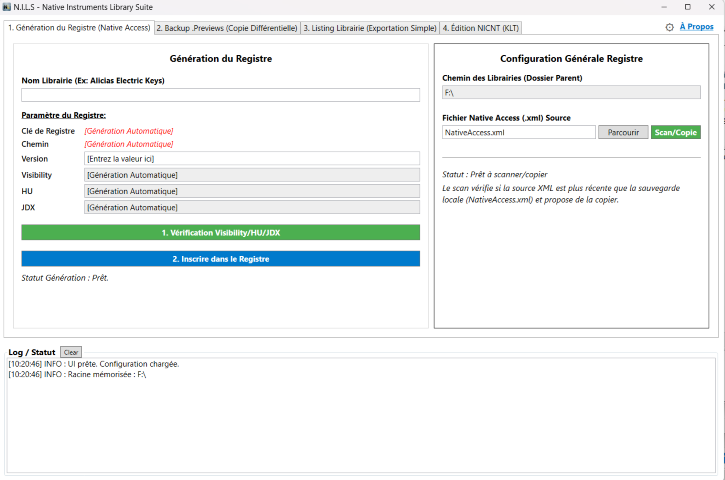725x480 pixels.
Task: Select the Édition NICNT (KLT) tab
Action: click(480, 28)
